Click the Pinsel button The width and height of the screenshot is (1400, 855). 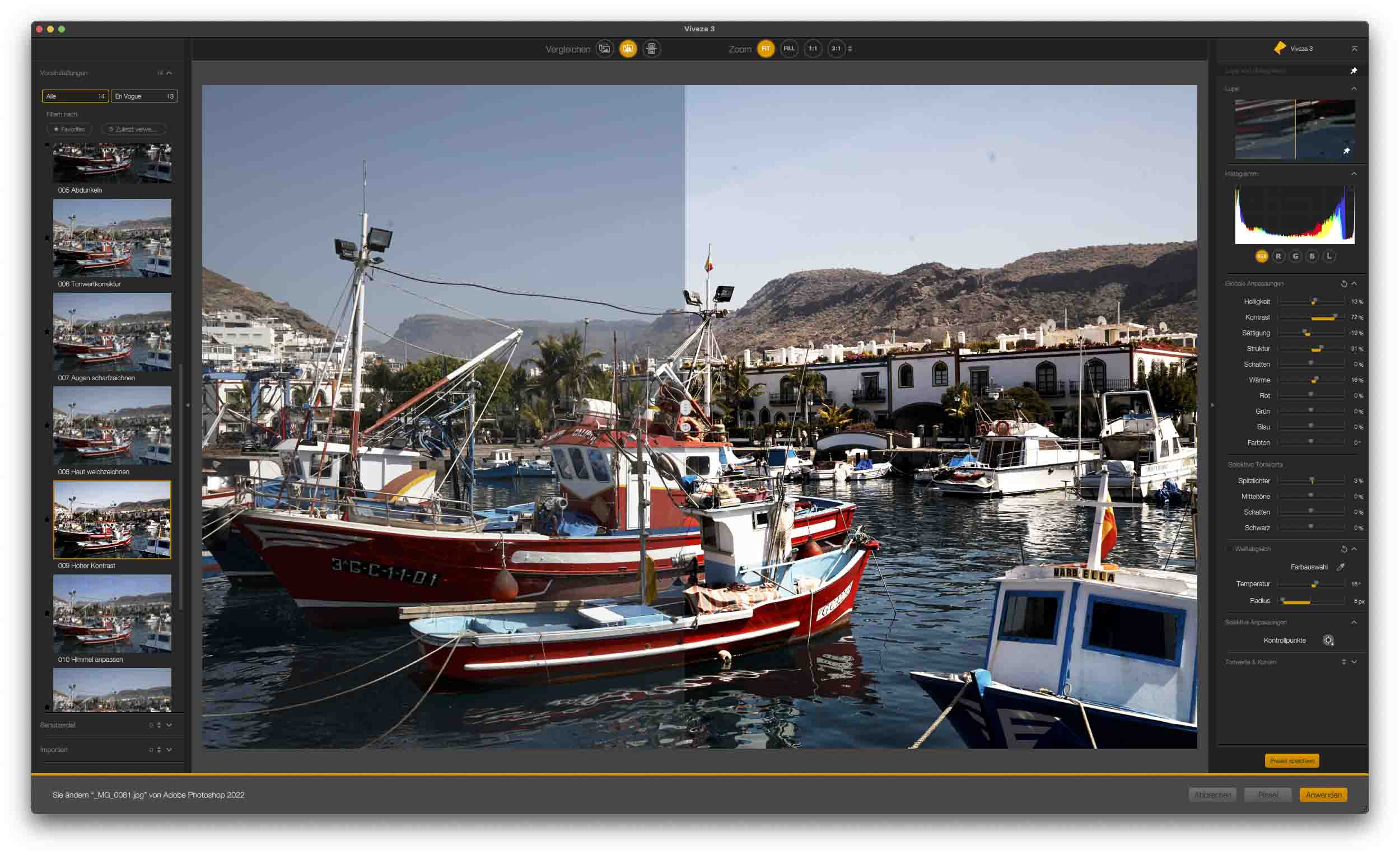(1268, 795)
